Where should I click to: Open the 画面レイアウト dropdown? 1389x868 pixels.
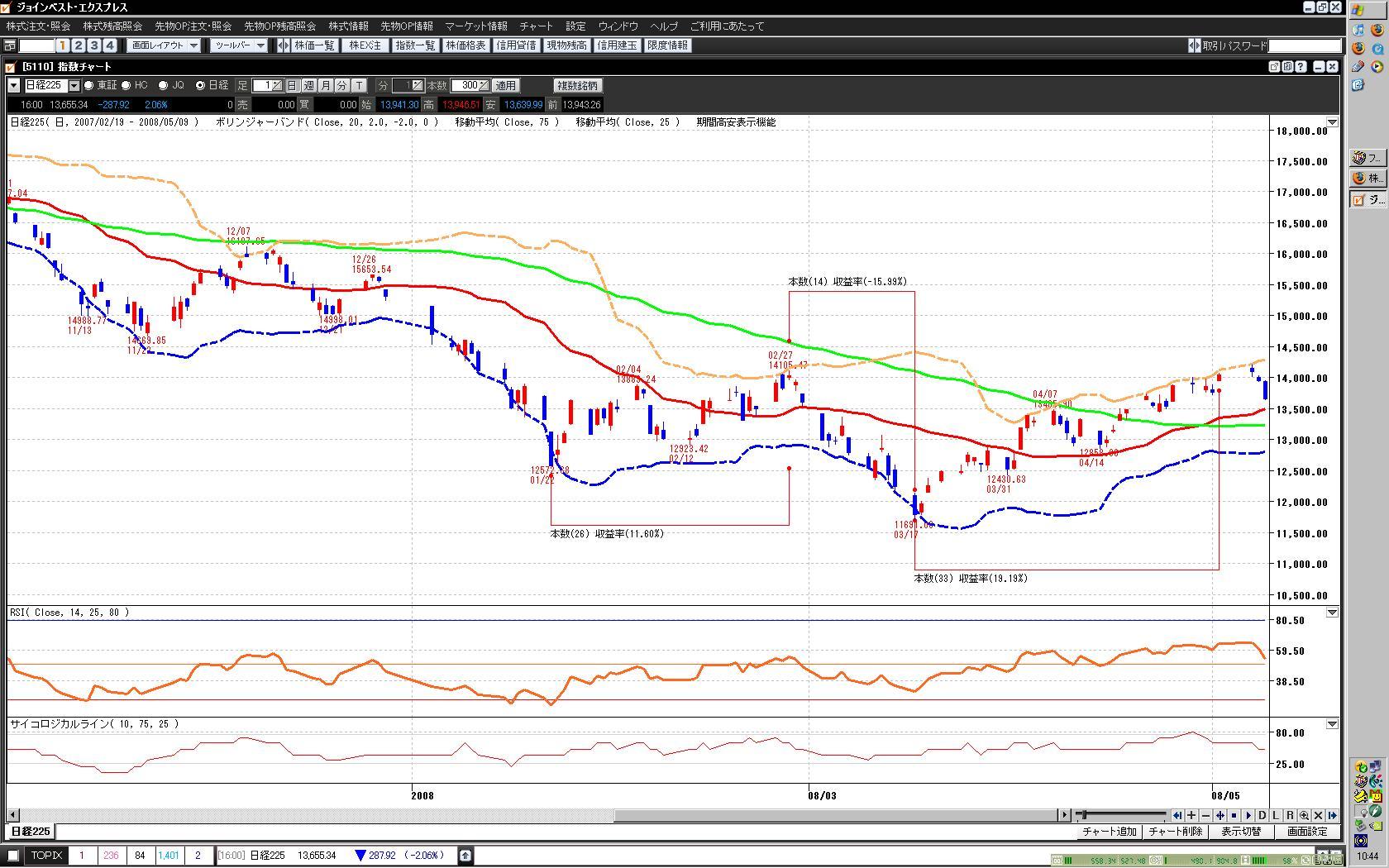coord(165,45)
